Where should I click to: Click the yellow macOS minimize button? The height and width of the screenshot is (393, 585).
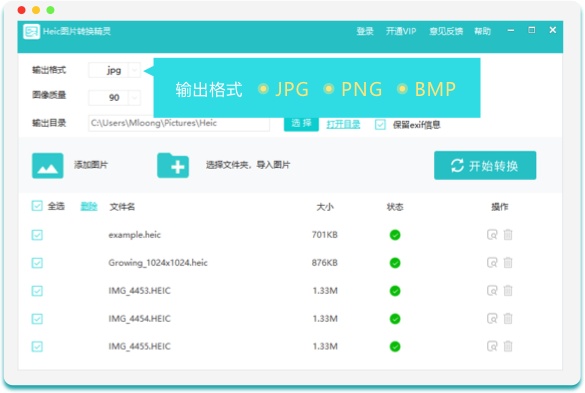36,10
